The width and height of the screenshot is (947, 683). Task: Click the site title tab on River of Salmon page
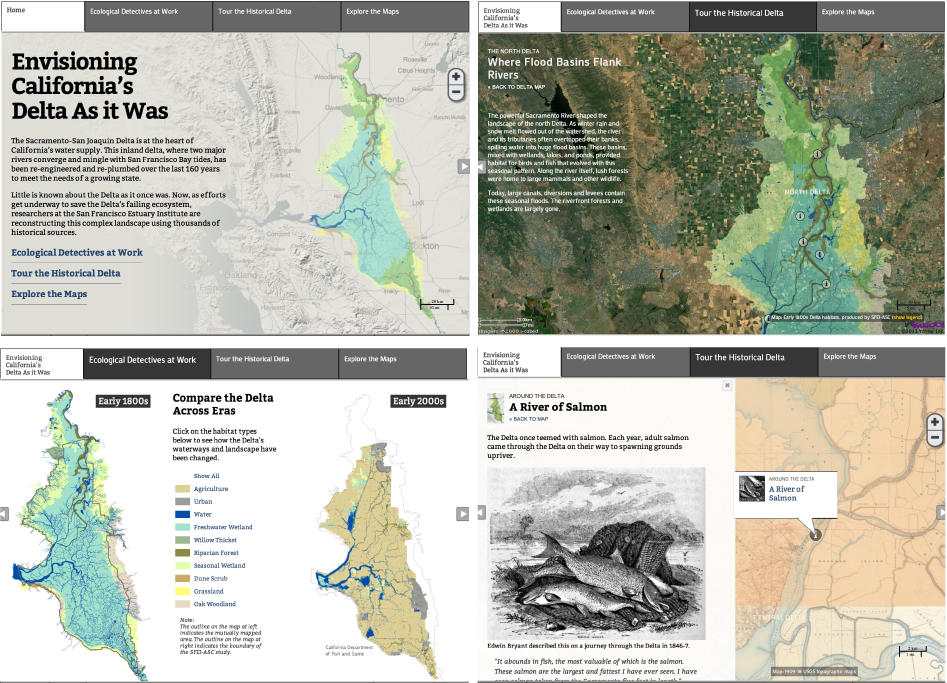[519, 362]
